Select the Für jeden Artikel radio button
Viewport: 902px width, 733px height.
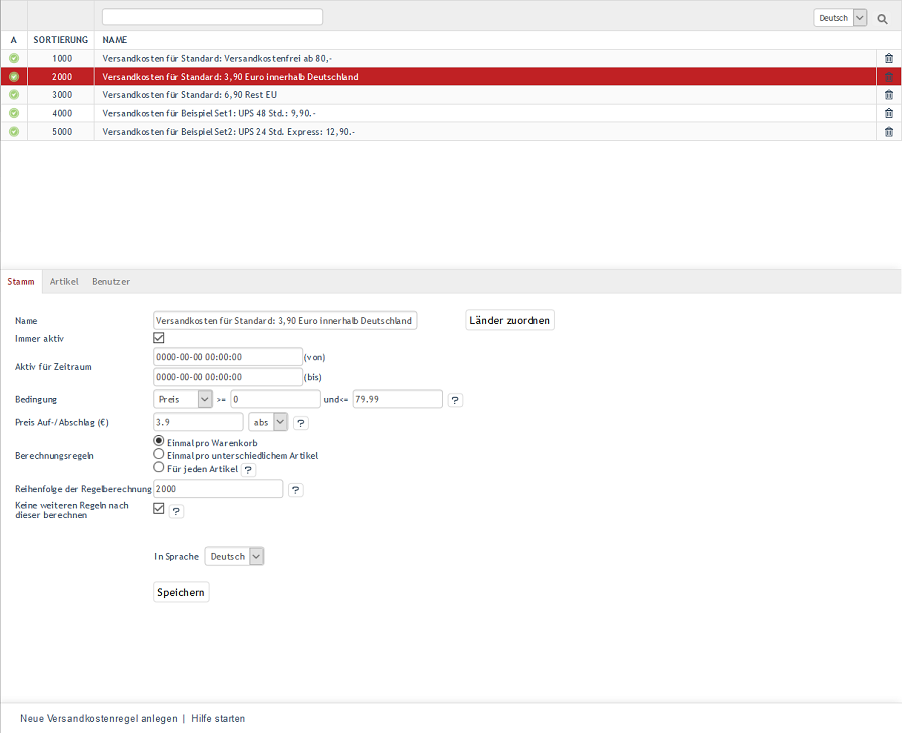coord(158,467)
